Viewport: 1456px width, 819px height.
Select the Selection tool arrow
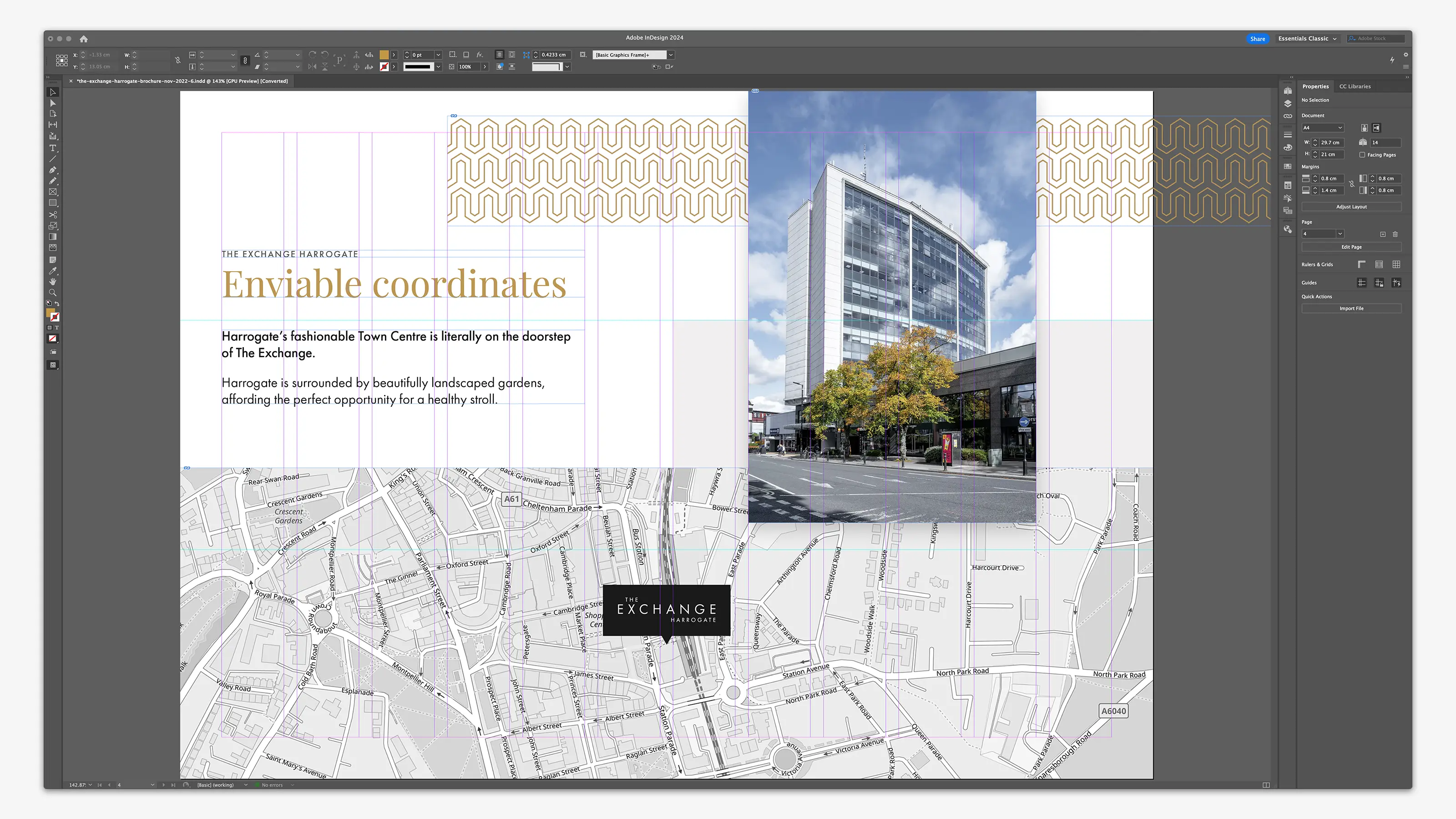[x=53, y=92]
